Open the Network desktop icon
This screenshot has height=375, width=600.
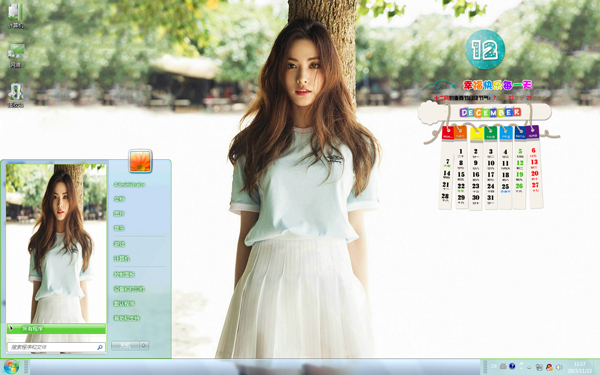click(x=16, y=55)
